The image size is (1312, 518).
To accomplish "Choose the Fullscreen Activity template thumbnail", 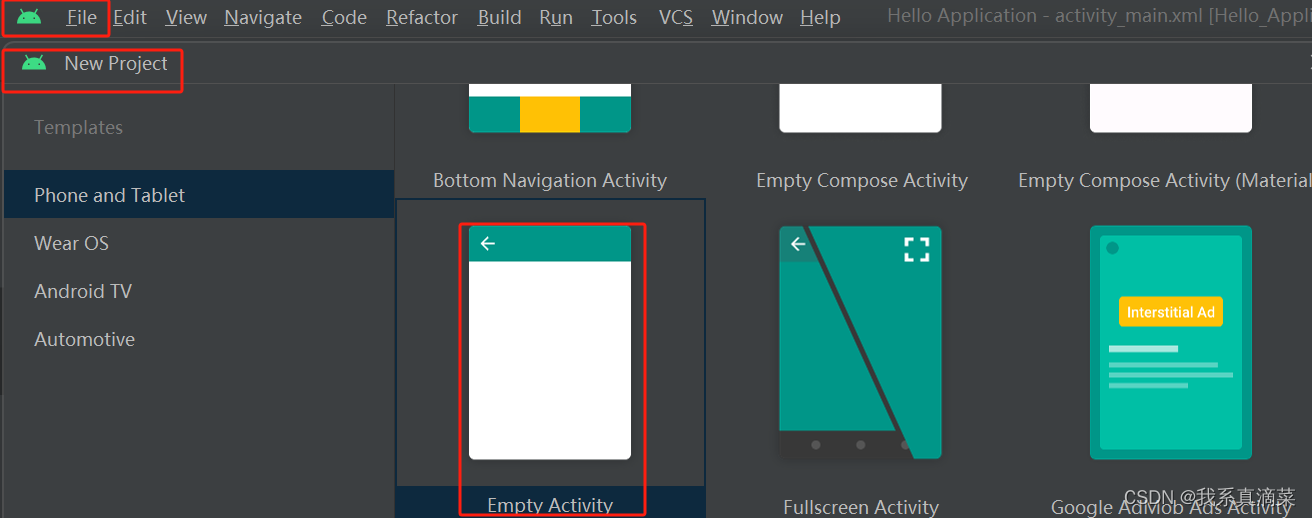I will coord(860,342).
